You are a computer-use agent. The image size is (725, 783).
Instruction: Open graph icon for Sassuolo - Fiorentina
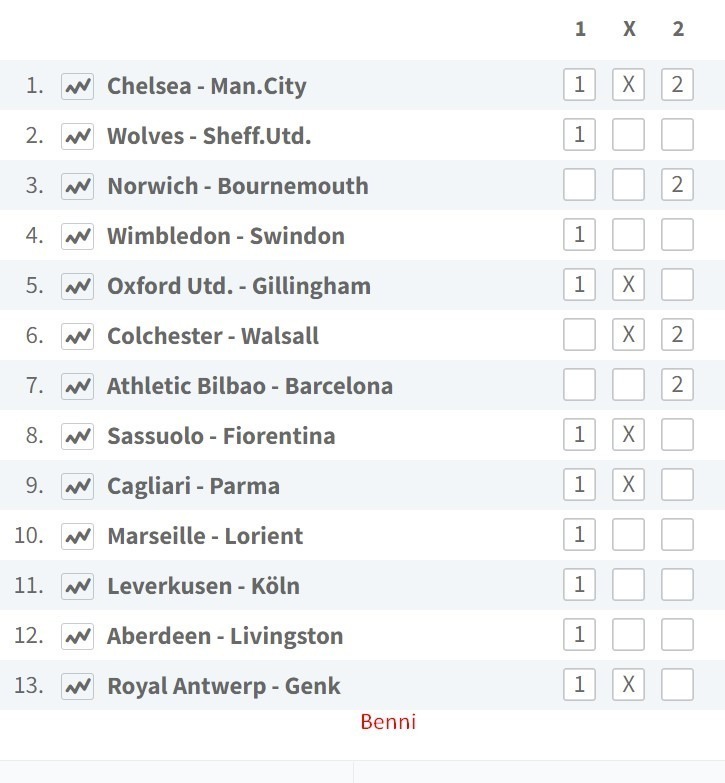[77, 436]
